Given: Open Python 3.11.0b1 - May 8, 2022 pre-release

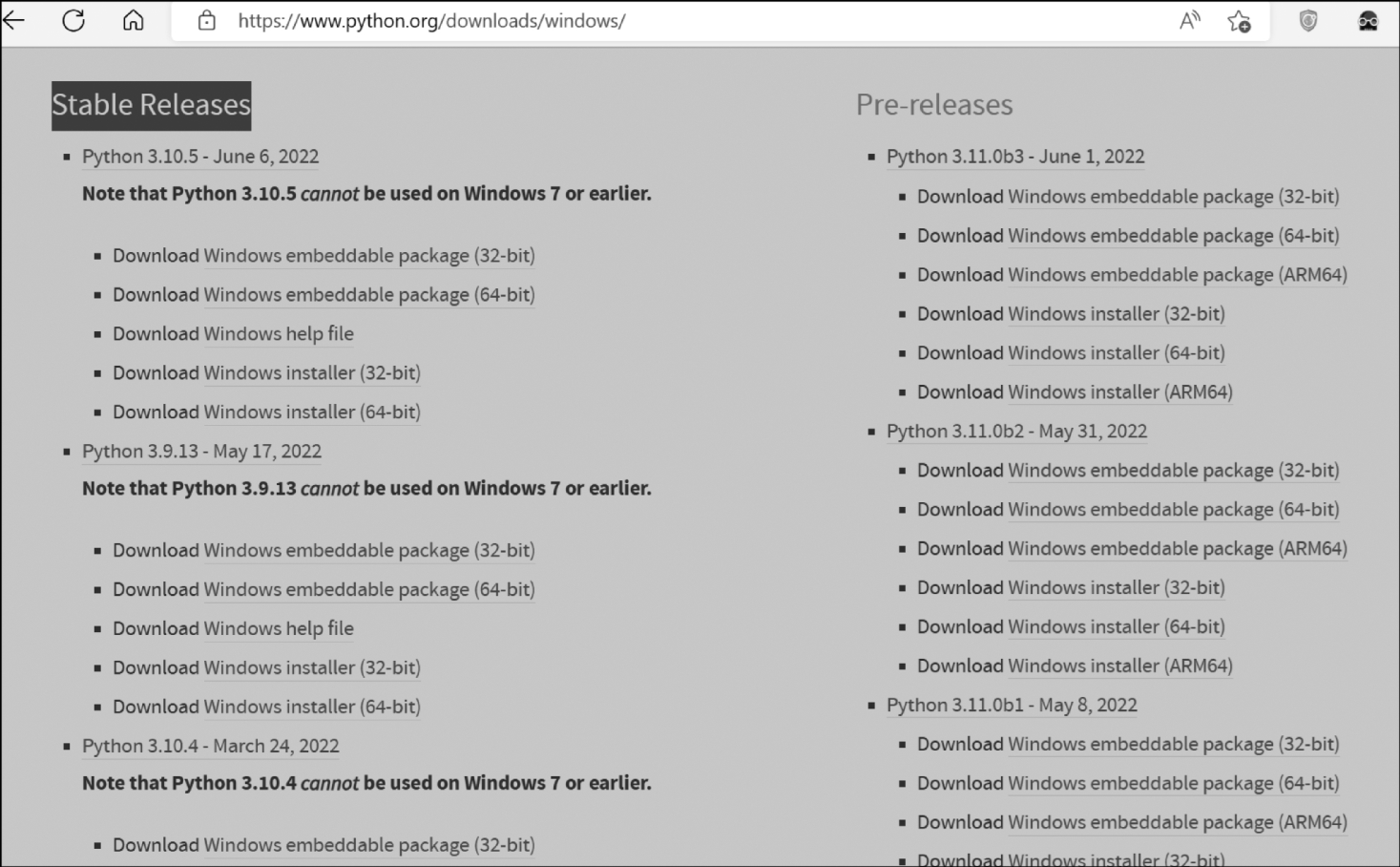Looking at the screenshot, I should (1012, 706).
